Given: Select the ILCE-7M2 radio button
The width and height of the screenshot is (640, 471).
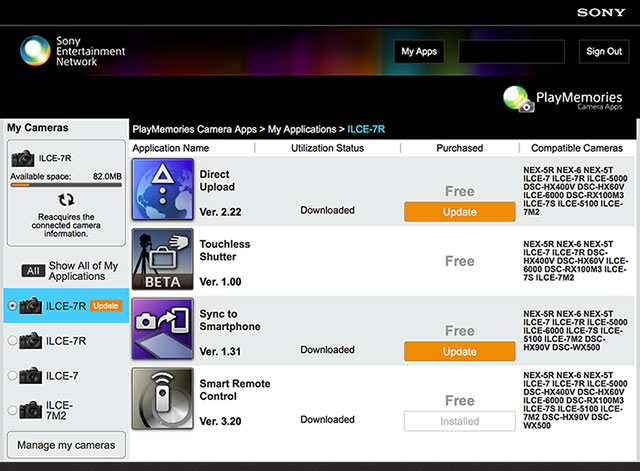Looking at the screenshot, I should point(13,410).
